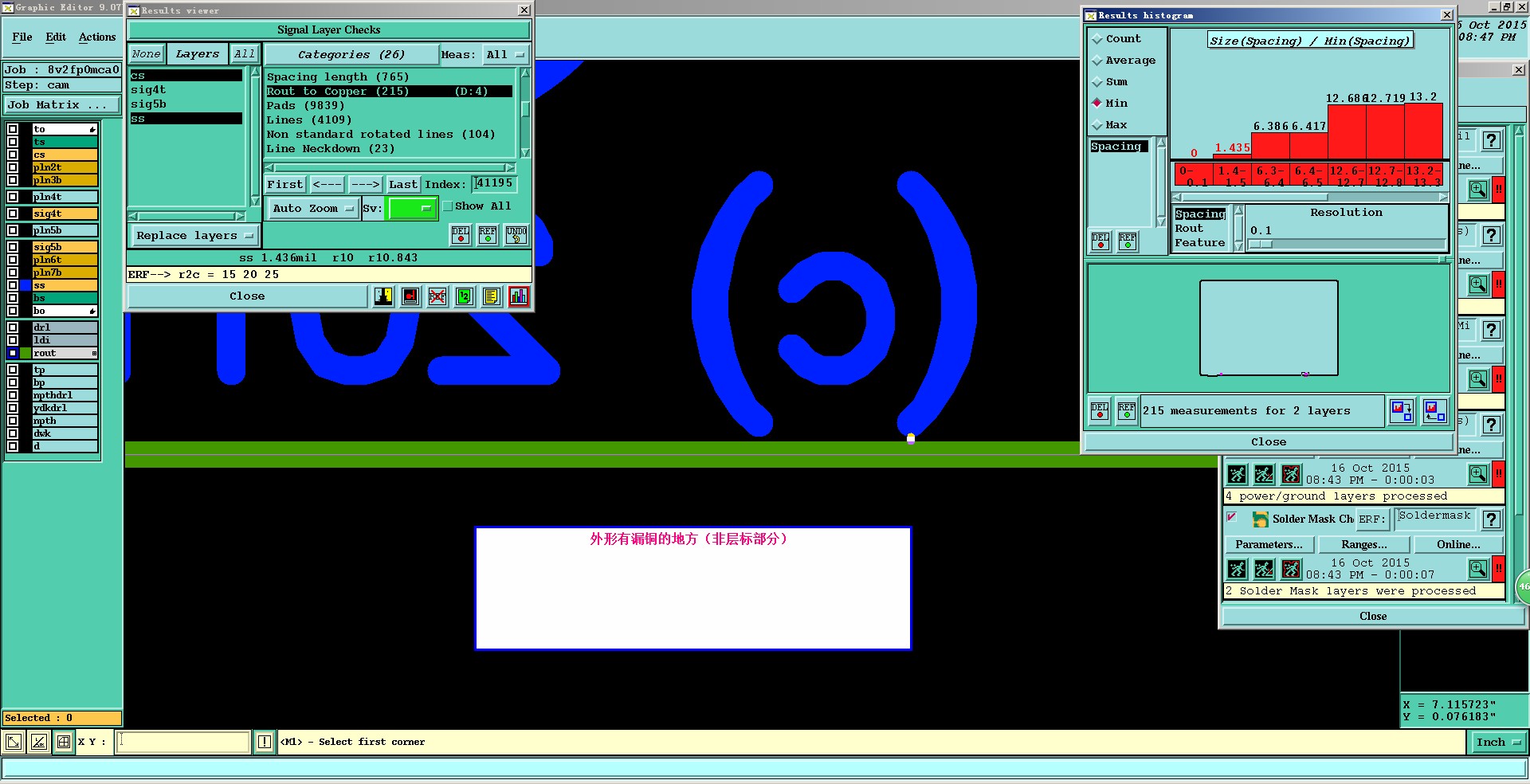Click REF icon beside 215 measurements text
1530x784 pixels.
pyautogui.click(x=1127, y=411)
